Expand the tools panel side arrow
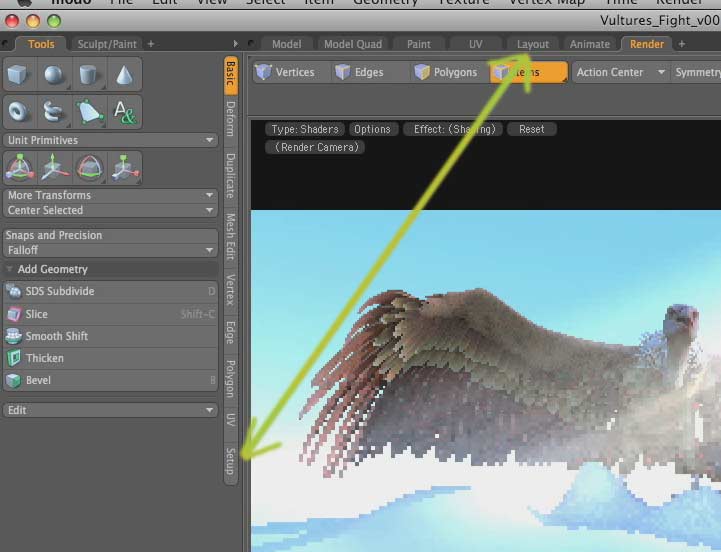Viewport: 721px width, 552px height. click(235, 44)
